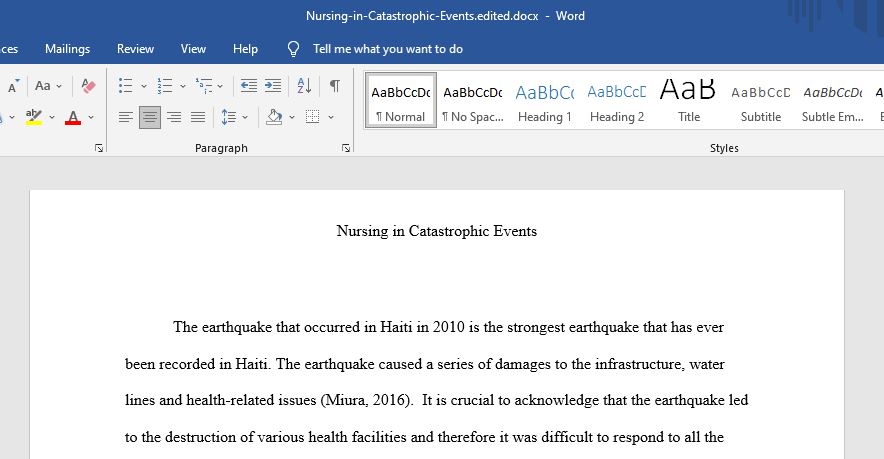This screenshot has width=884, height=459.
Task: Click the Tell Me lightbulb icon
Action: click(293, 49)
